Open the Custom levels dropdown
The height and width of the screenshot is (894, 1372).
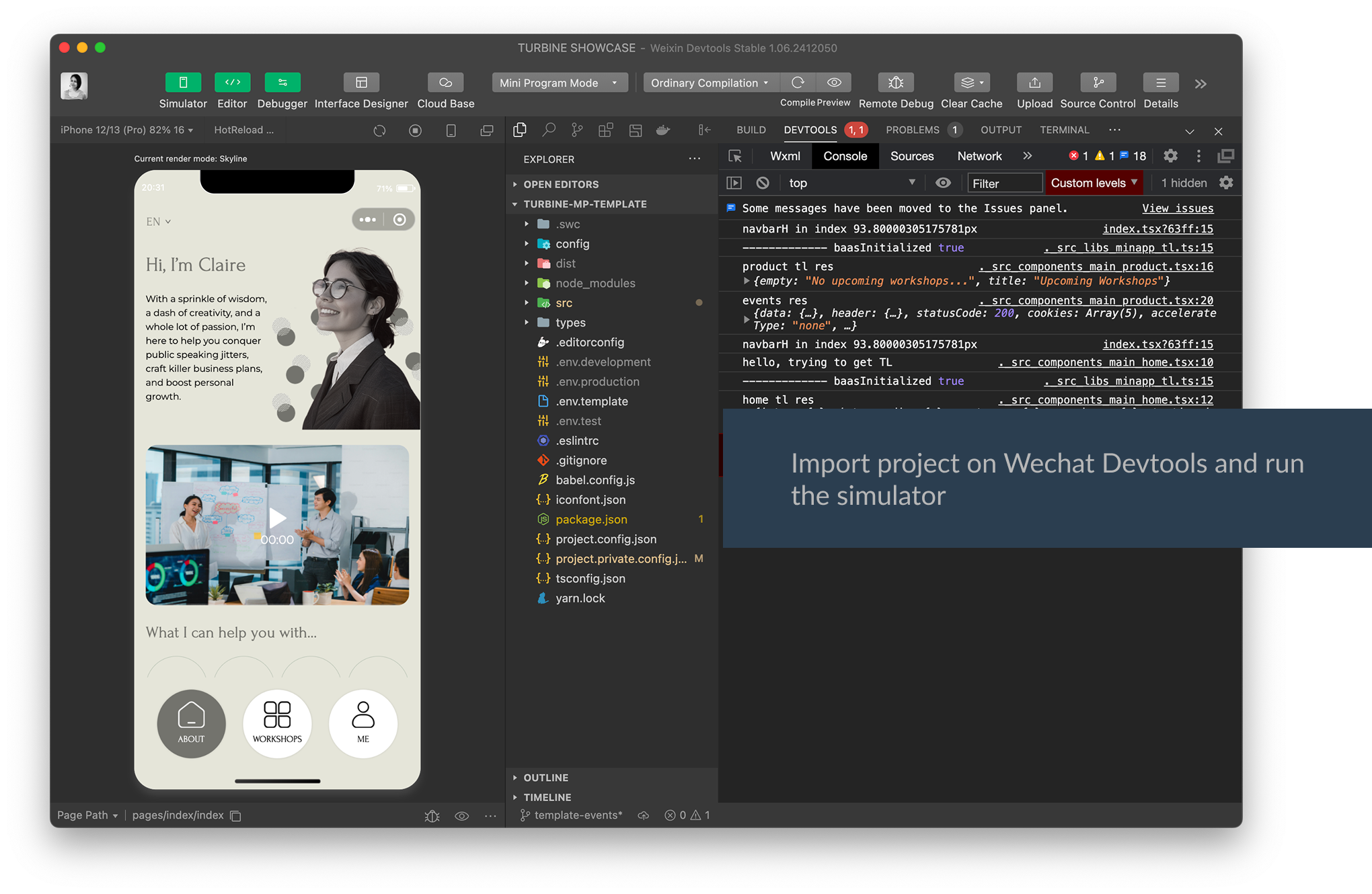(x=1094, y=183)
